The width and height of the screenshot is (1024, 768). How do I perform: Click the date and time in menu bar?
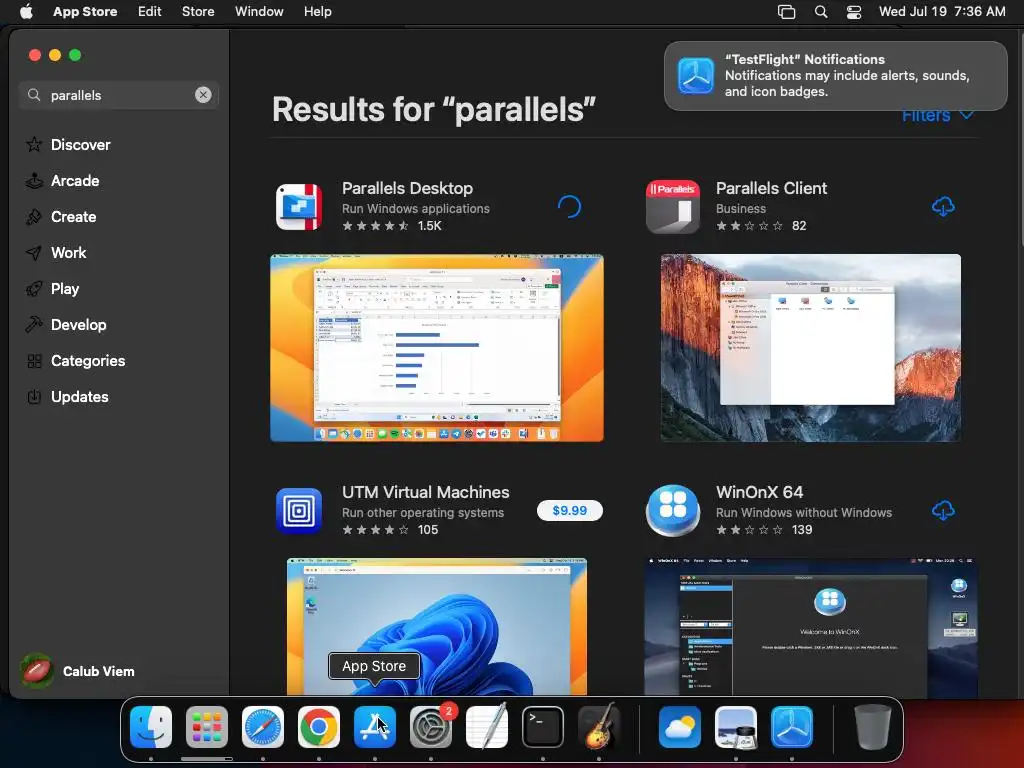pyautogui.click(x=942, y=11)
